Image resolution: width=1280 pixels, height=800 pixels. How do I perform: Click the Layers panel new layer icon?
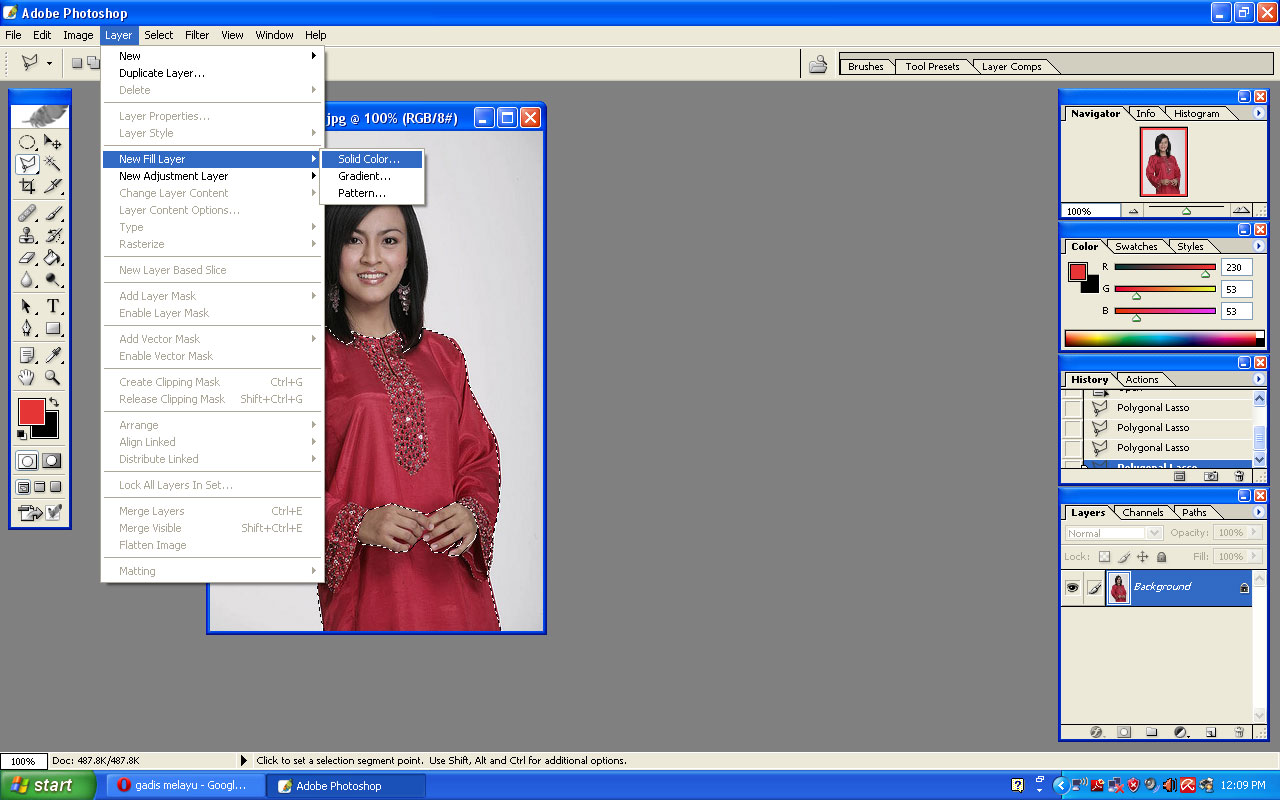coord(1211,732)
